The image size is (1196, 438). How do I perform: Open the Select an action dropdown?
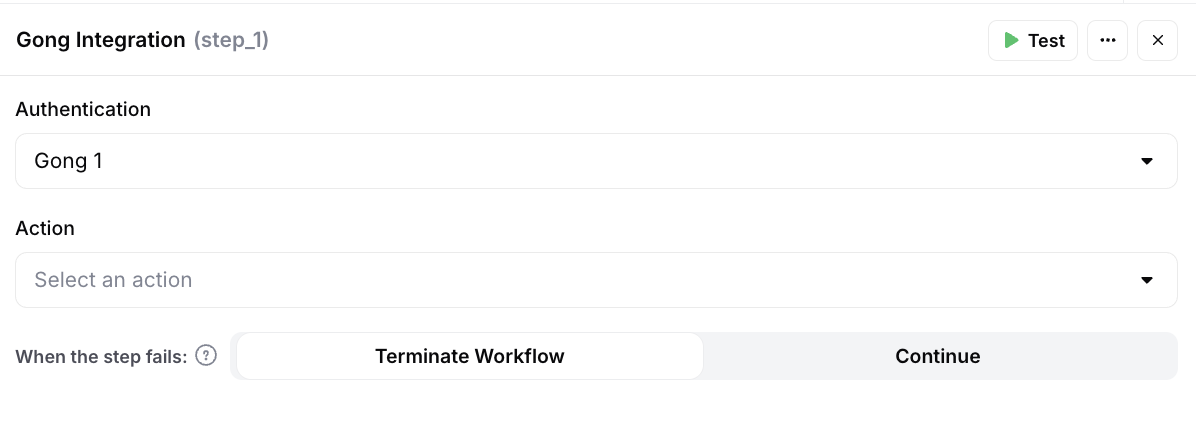(596, 280)
